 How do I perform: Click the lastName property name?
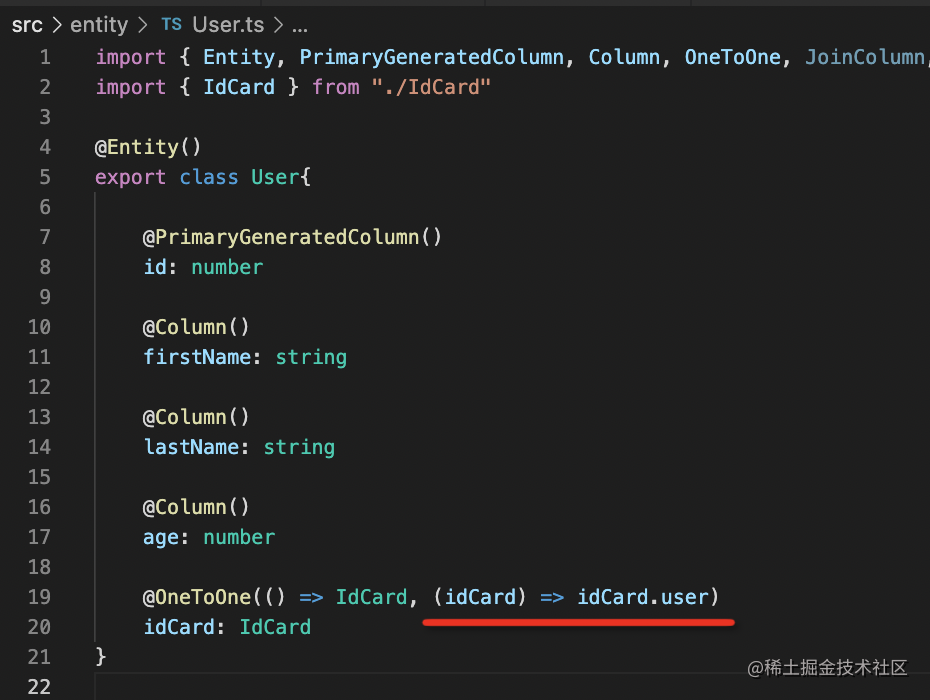pos(189,447)
